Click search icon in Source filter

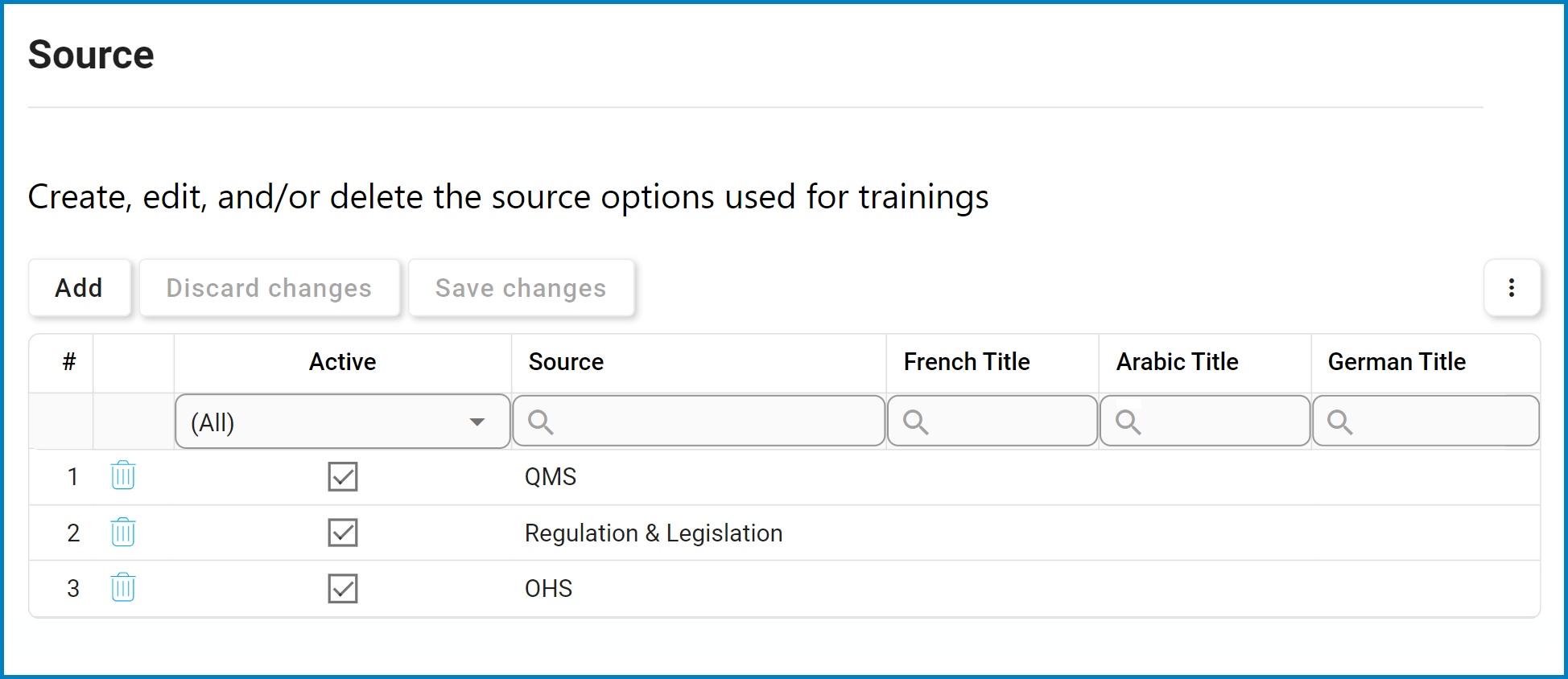(540, 422)
